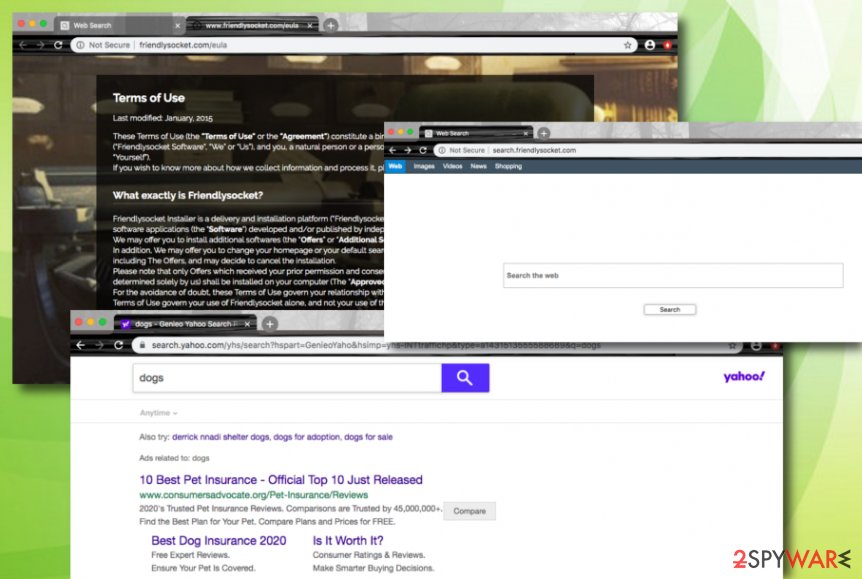Switch to News search category

[x=478, y=166]
